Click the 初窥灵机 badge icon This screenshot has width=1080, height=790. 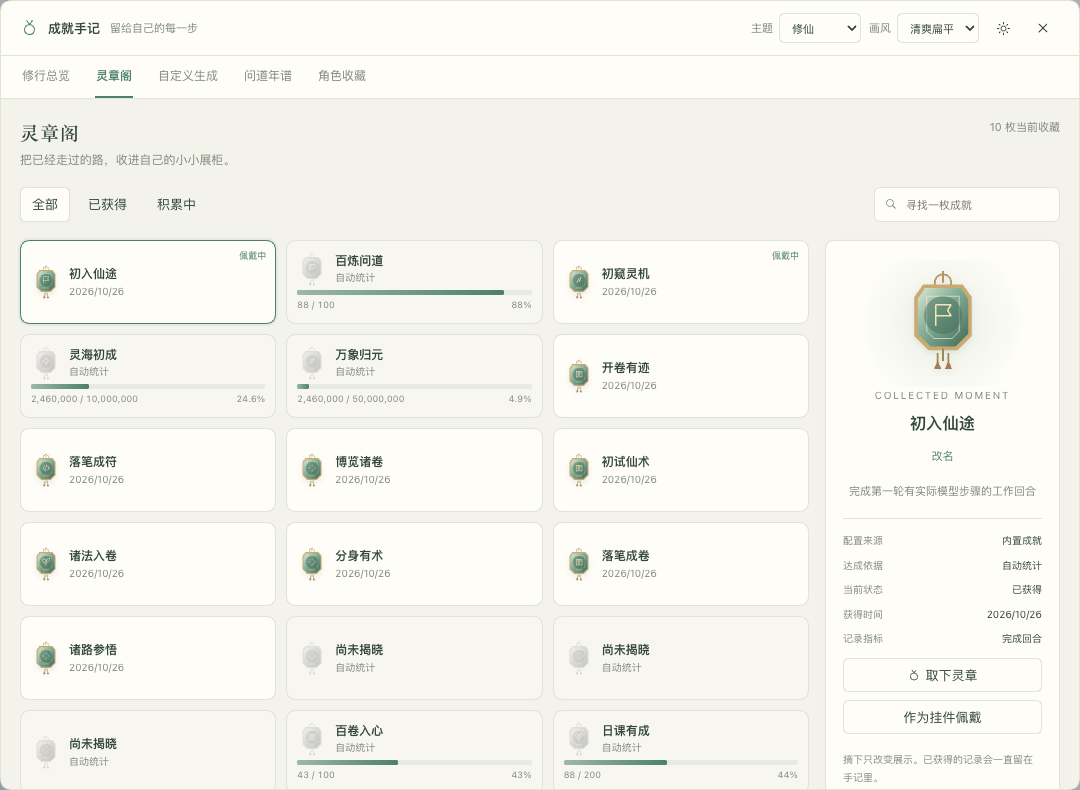(579, 282)
